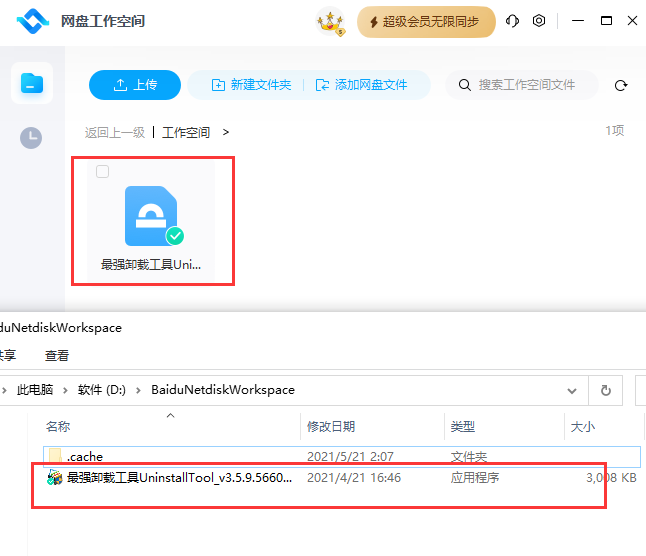Sort by 大小 column header
The image size is (646, 556).
tap(583, 426)
